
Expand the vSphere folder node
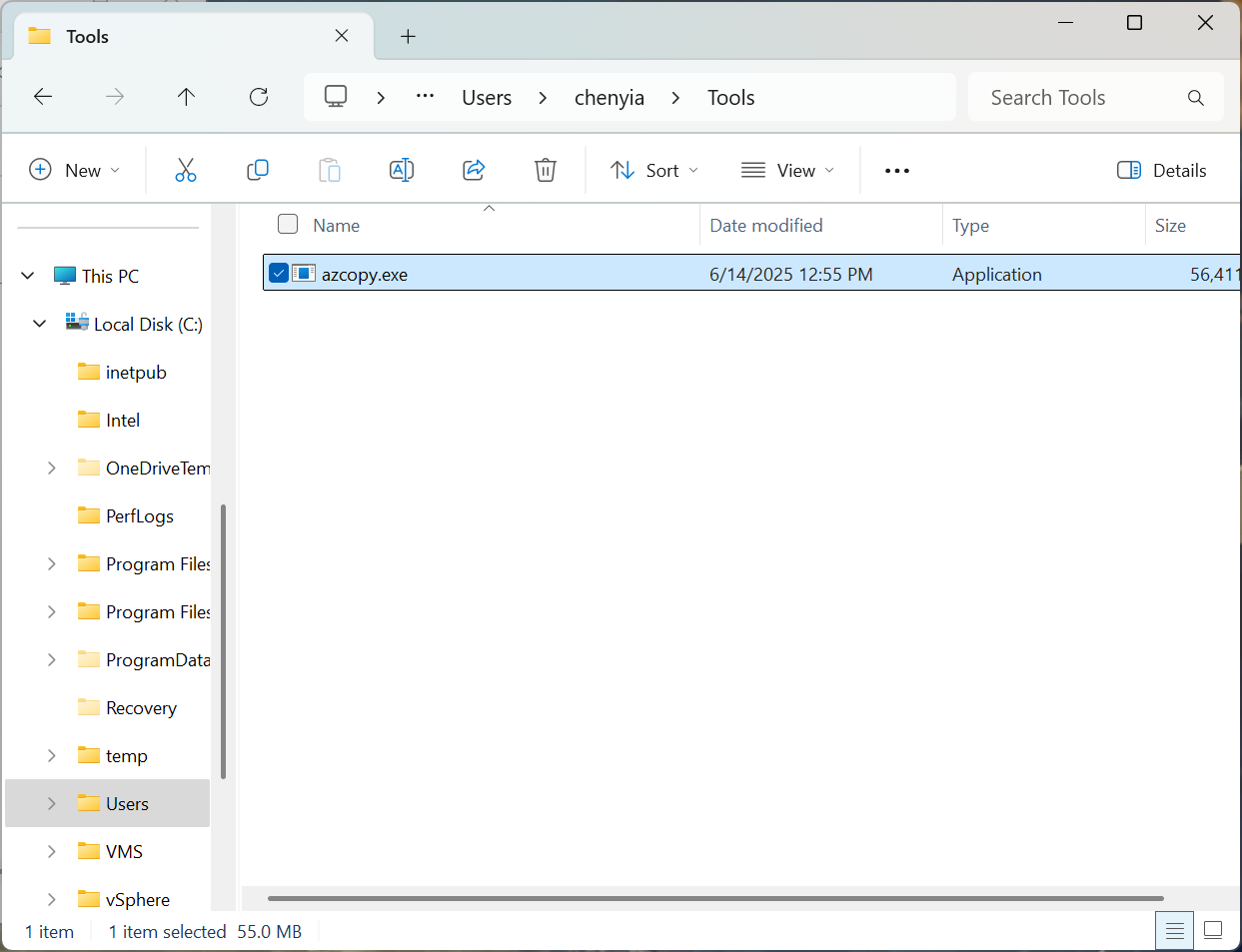(52, 899)
